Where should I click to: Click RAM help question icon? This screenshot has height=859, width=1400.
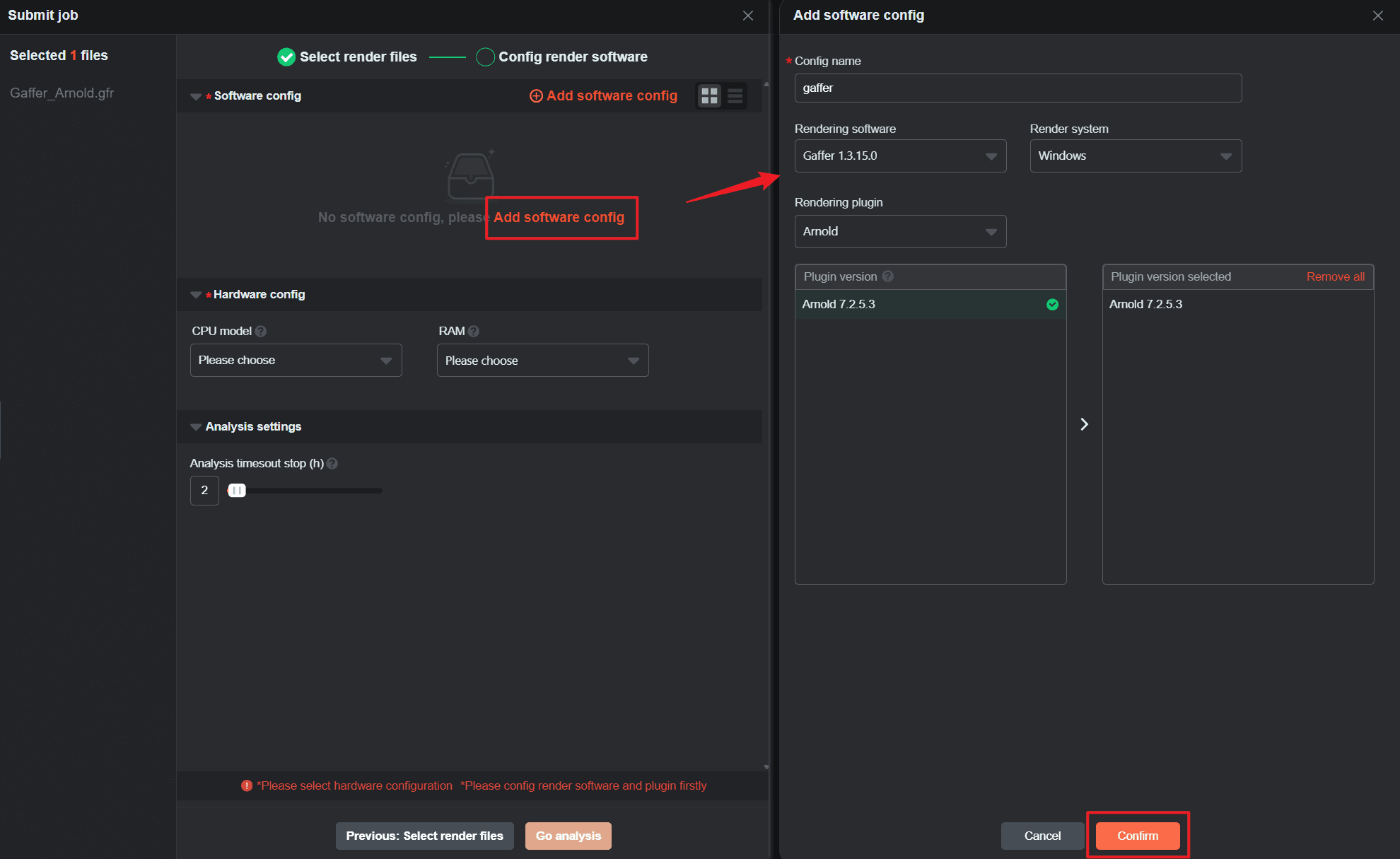coord(474,331)
